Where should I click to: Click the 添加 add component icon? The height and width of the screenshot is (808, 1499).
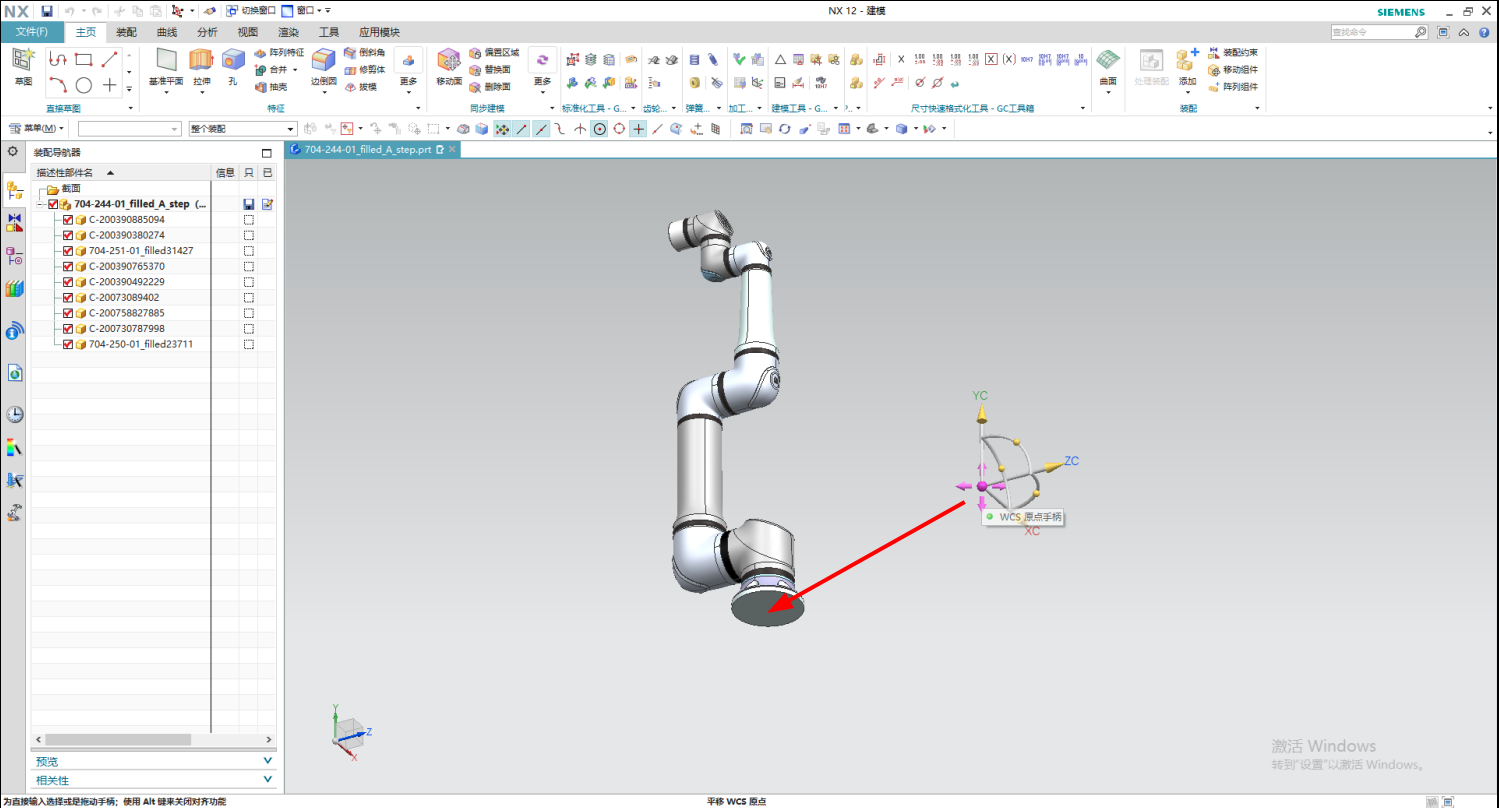[1187, 60]
